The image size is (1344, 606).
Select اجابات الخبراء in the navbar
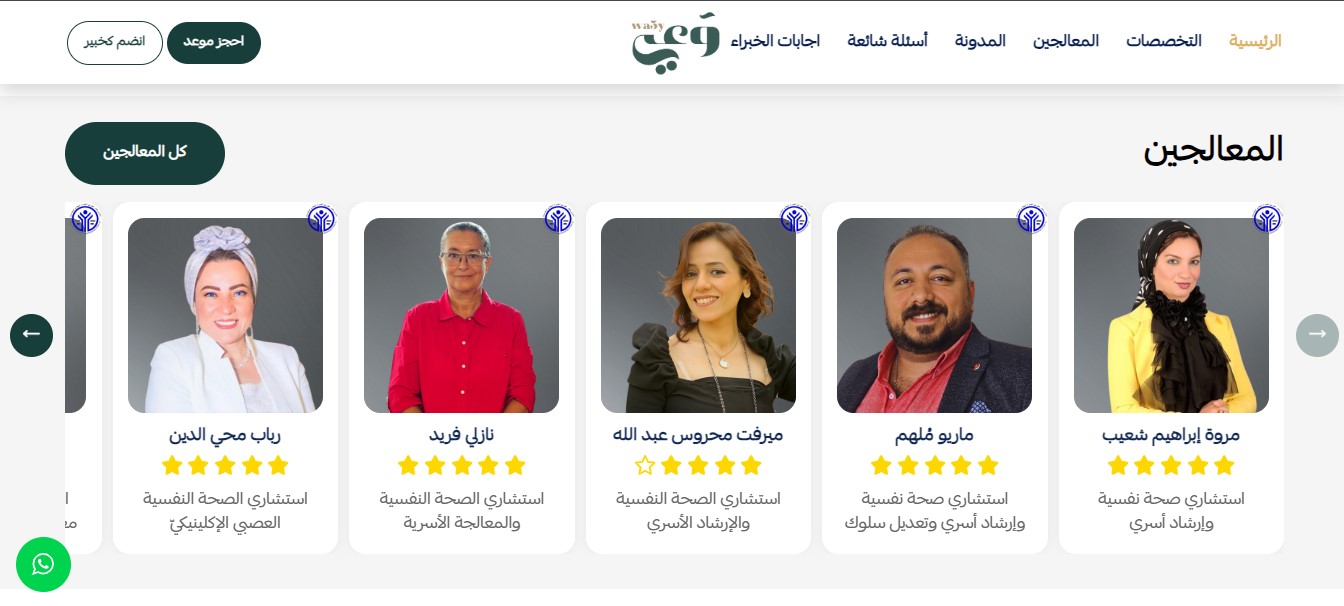pyautogui.click(x=775, y=41)
